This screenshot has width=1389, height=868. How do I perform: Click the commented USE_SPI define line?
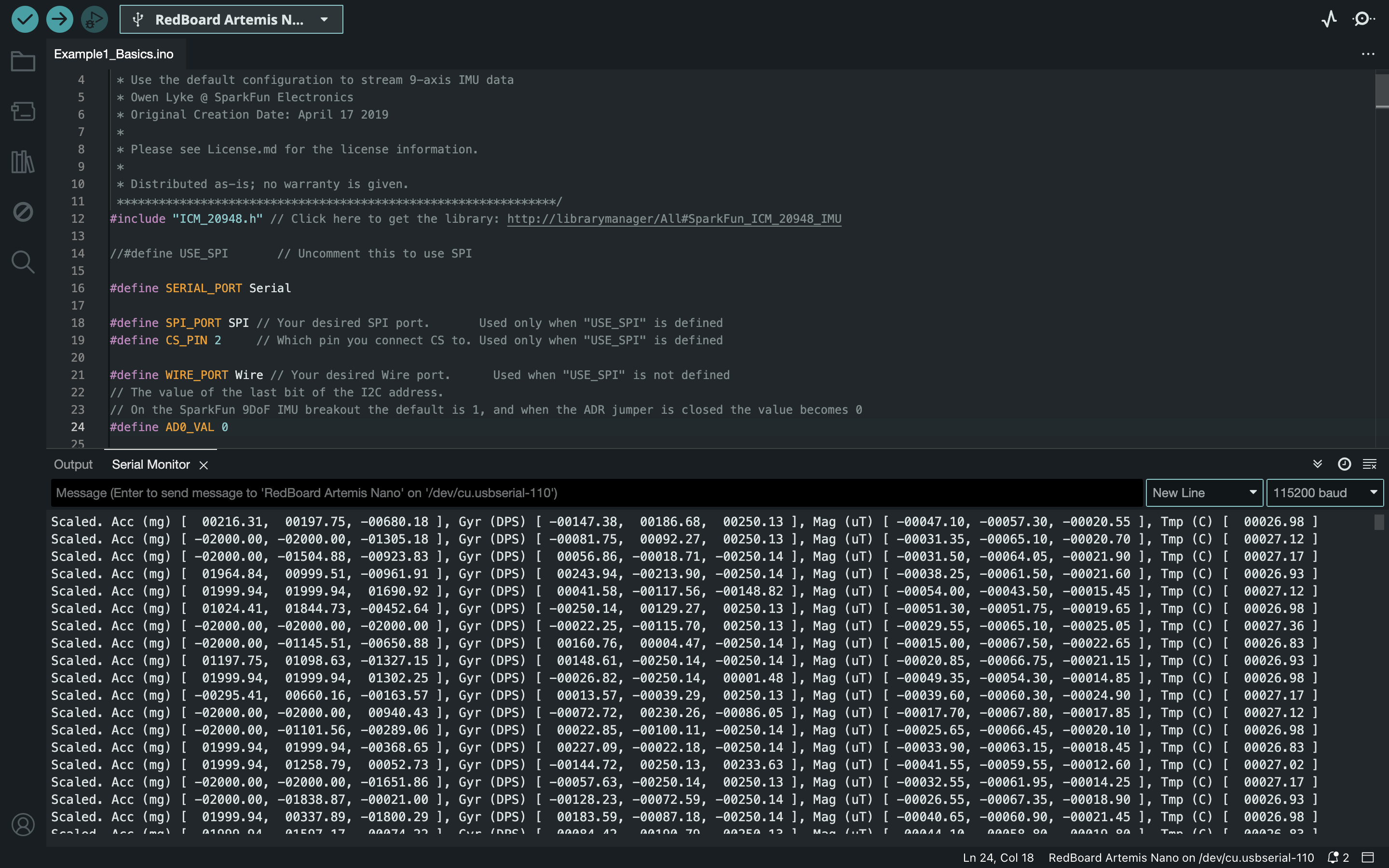pos(290,253)
